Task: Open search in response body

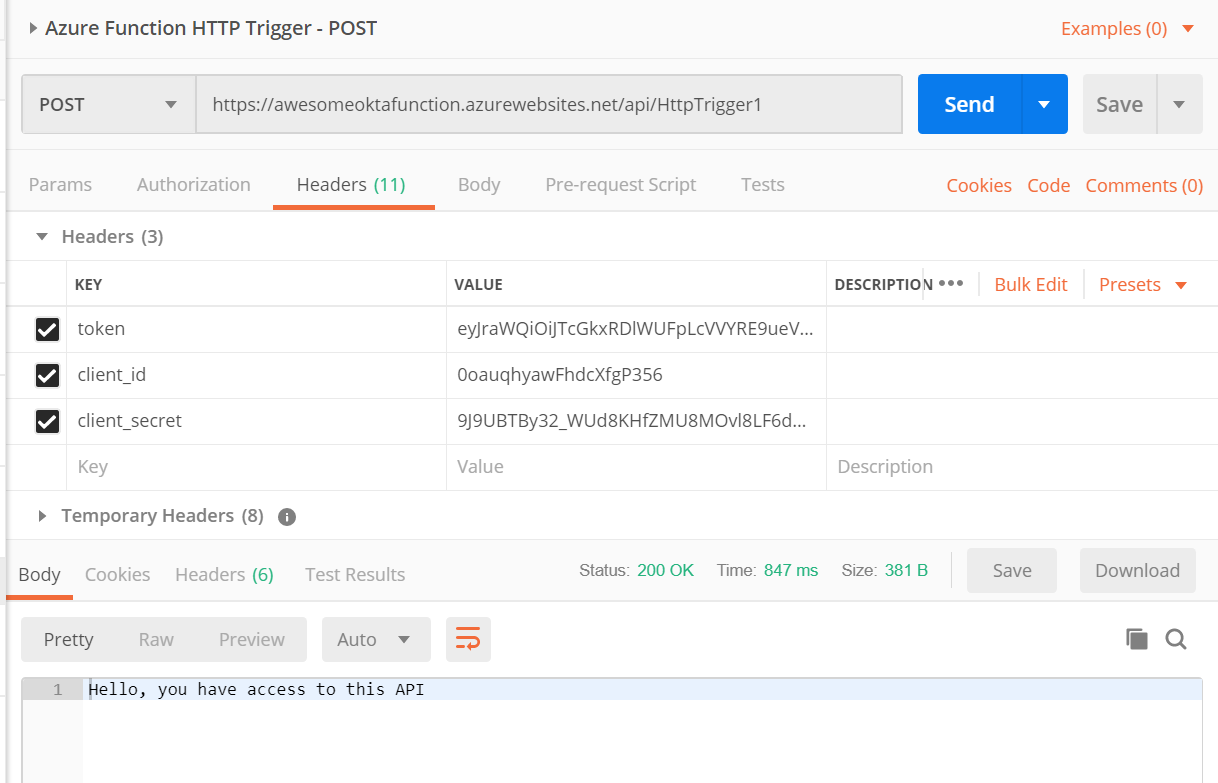Action: click(x=1176, y=639)
